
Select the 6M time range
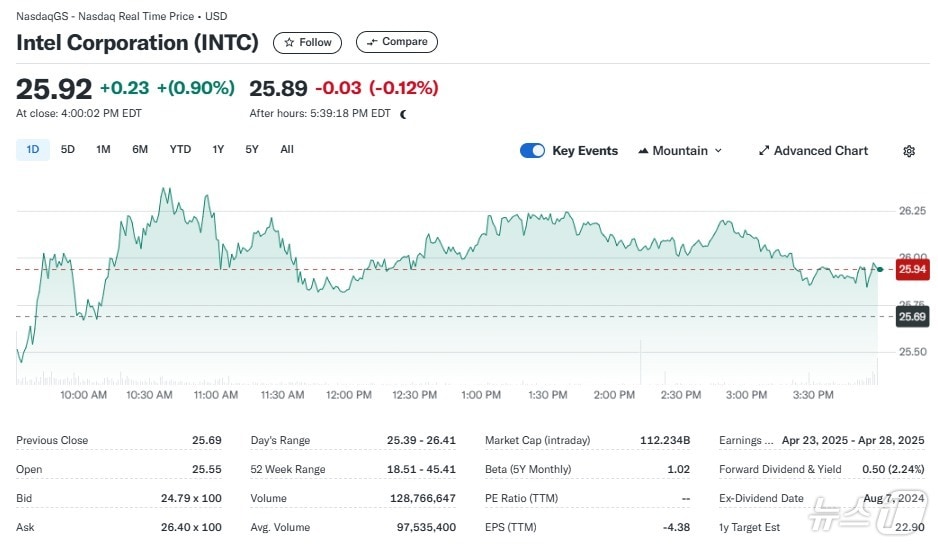(x=140, y=150)
